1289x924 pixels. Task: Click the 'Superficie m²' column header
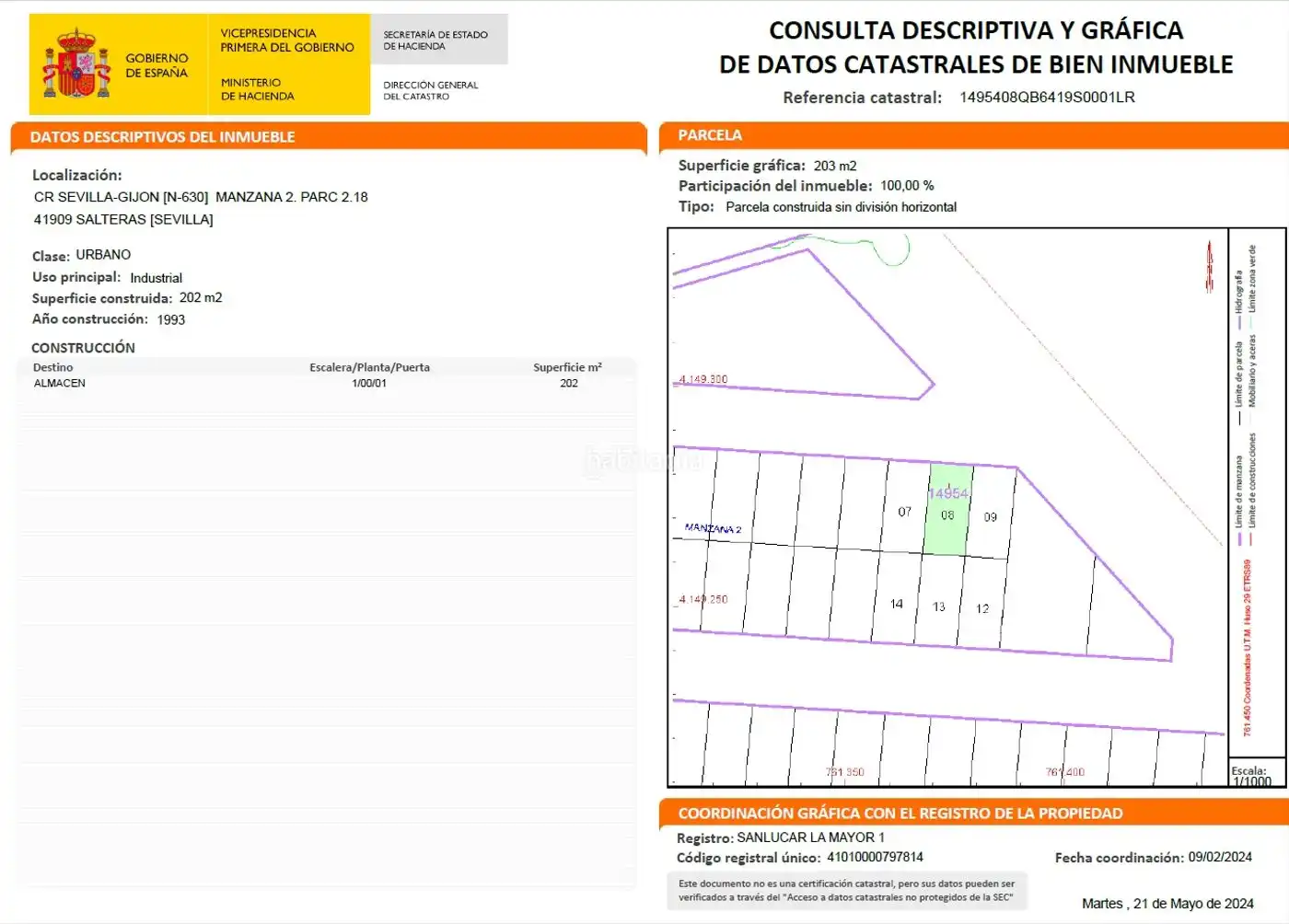point(567,367)
